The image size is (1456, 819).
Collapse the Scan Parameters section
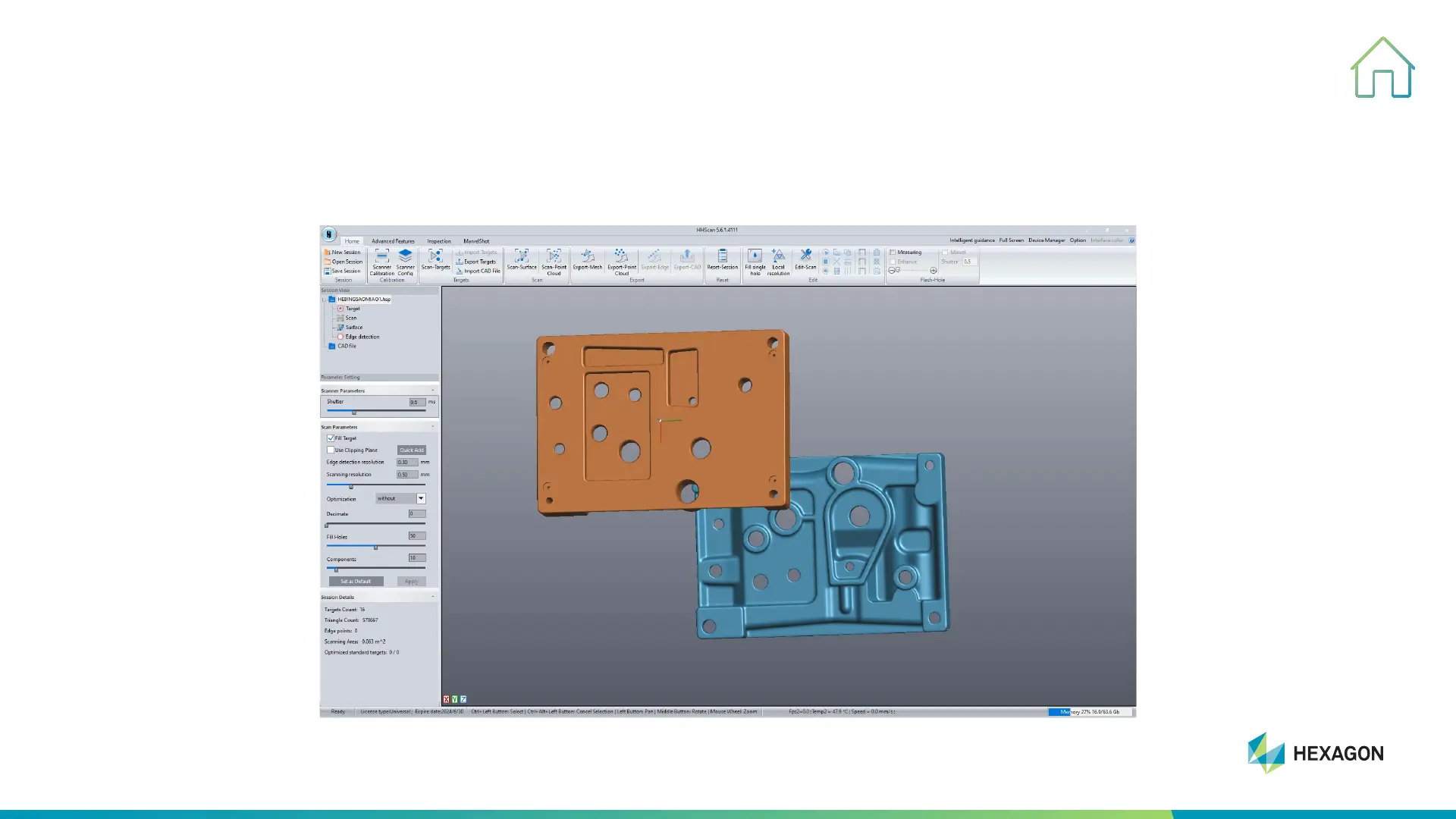point(433,427)
